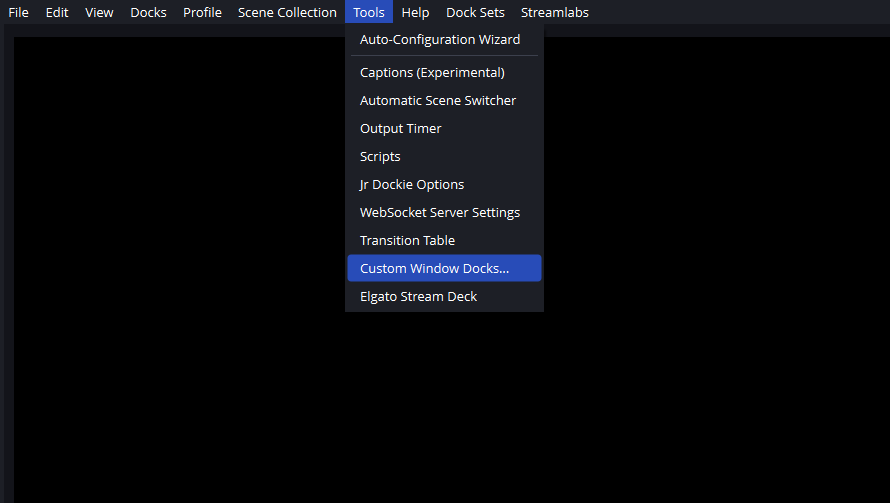This screenshot has height=503, width=890.
Task: Open the Help menu
Action: pos(415,13)
